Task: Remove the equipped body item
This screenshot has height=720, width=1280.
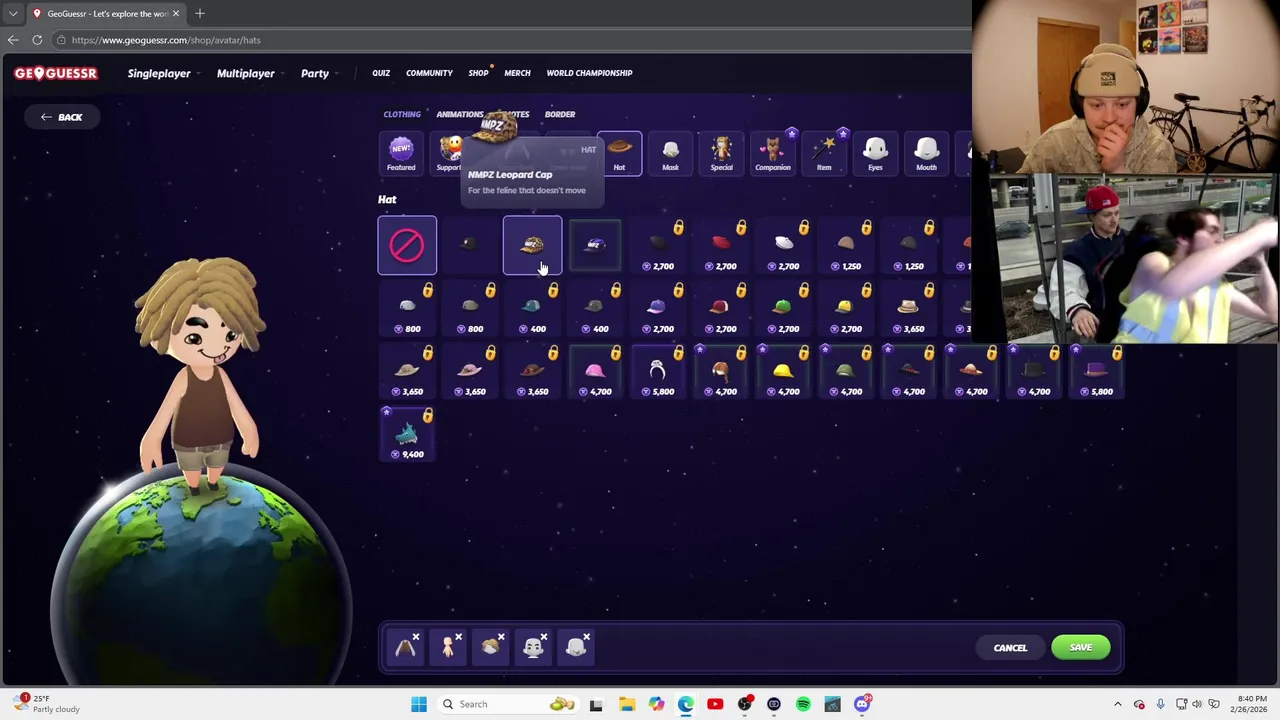Action: 459,637
